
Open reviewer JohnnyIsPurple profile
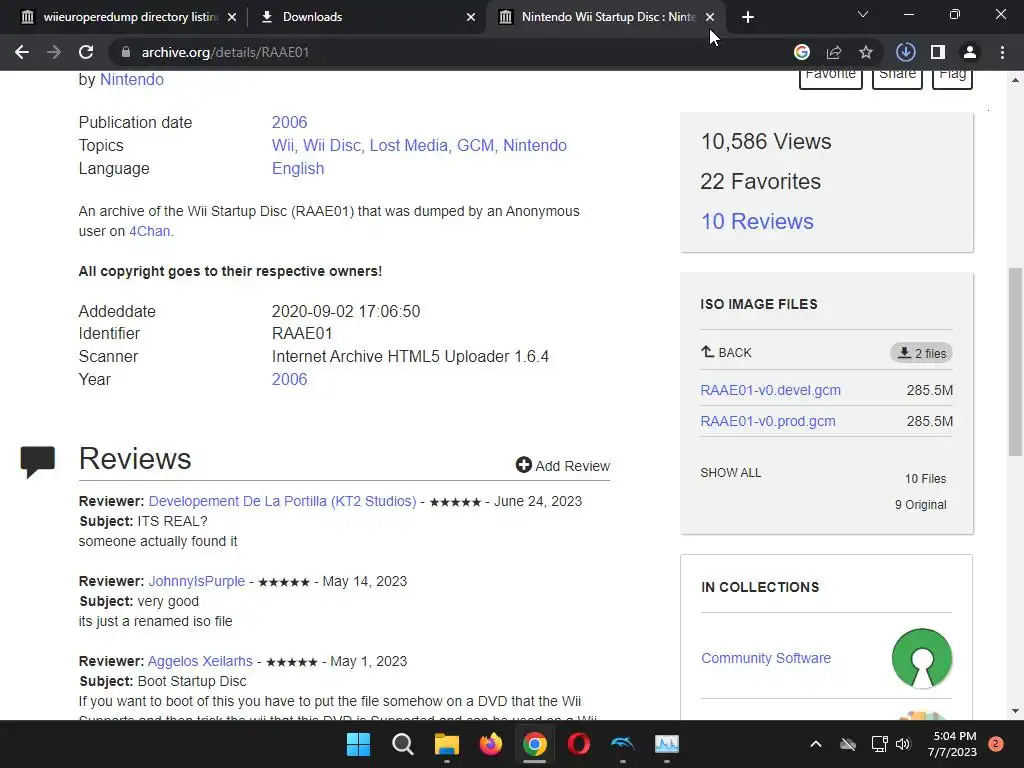click(x=197, y=581)
